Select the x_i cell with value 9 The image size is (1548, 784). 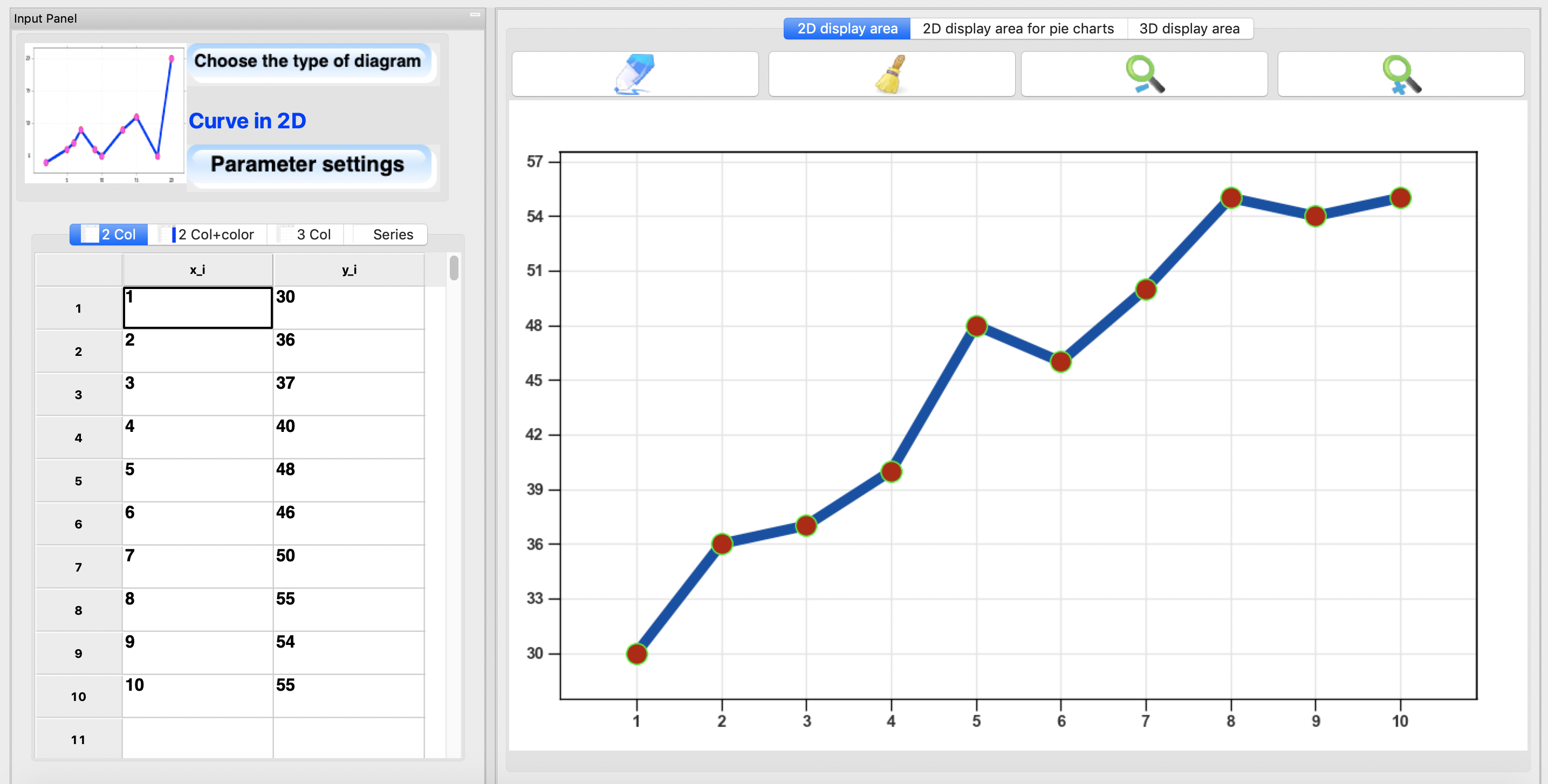tap(198, 654)
